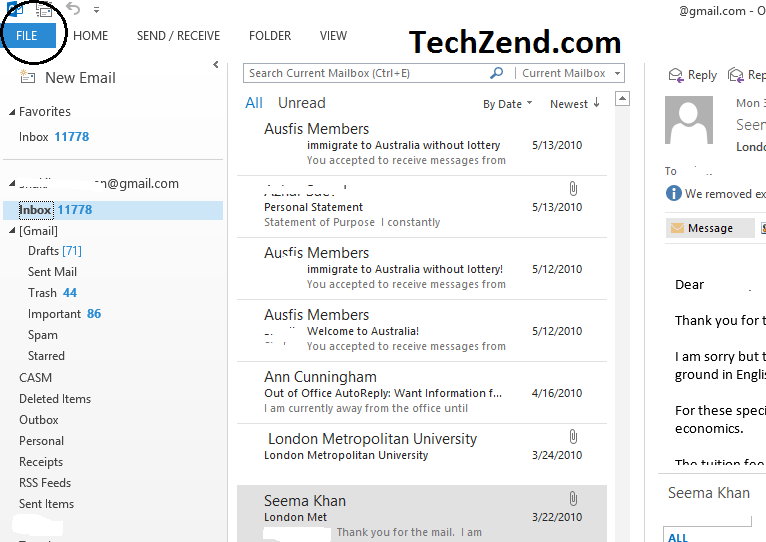Open the Personal Statement email

[x=422, y=207]
